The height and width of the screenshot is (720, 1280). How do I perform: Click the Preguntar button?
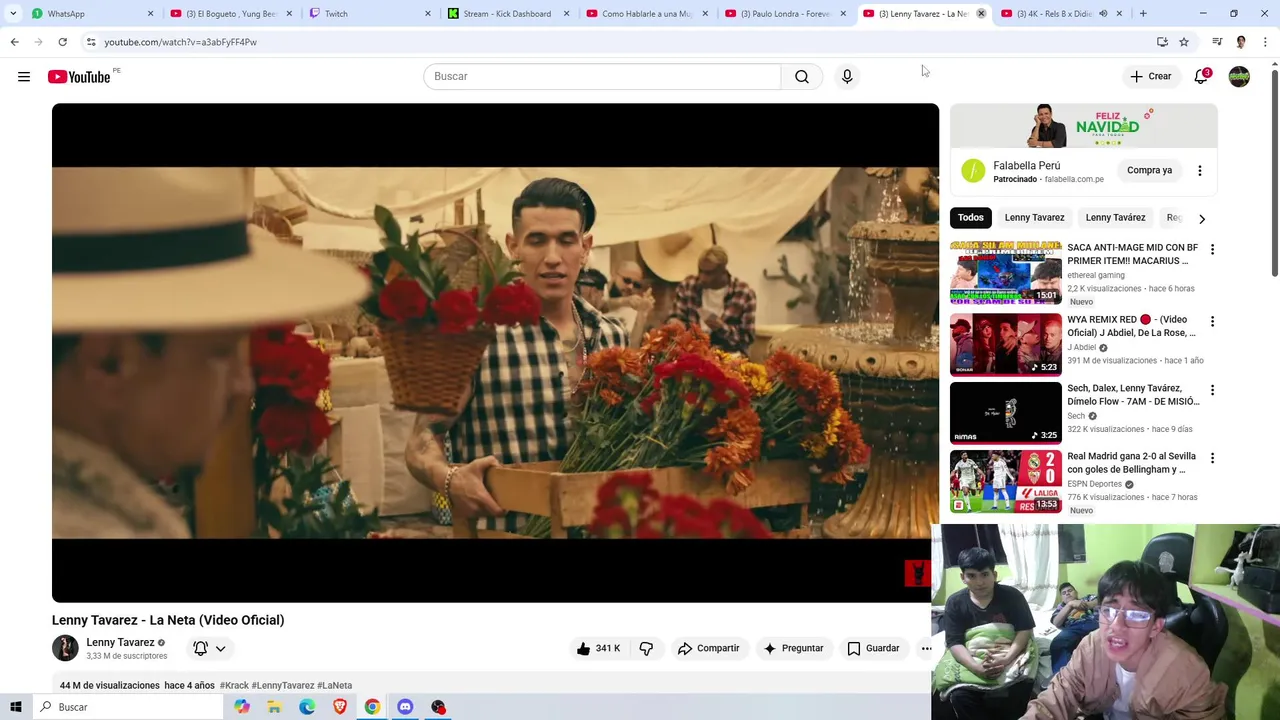(x=793, y=648)
